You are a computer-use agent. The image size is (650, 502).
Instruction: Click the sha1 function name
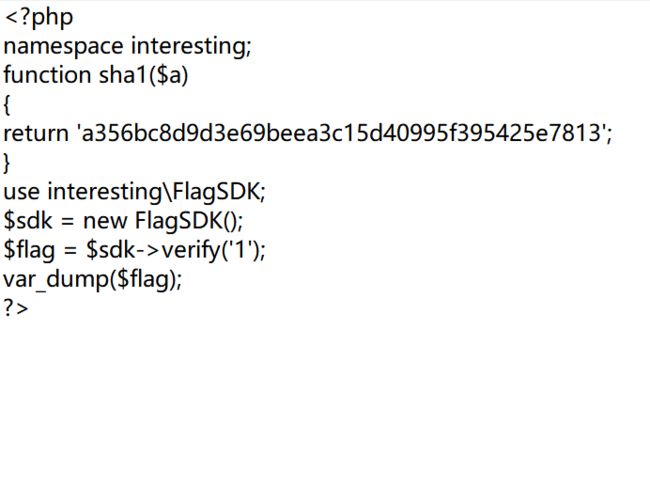(123, 75)
